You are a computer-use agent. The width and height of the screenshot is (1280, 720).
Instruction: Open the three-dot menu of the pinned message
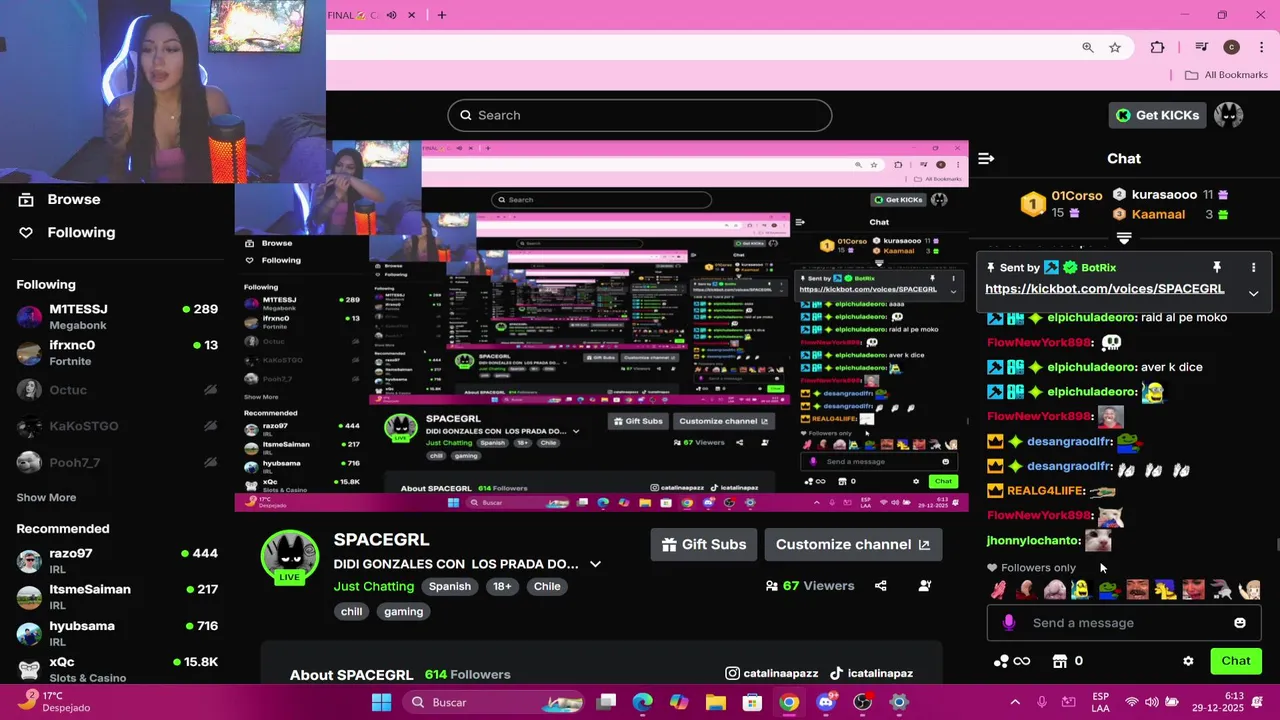1253,267
